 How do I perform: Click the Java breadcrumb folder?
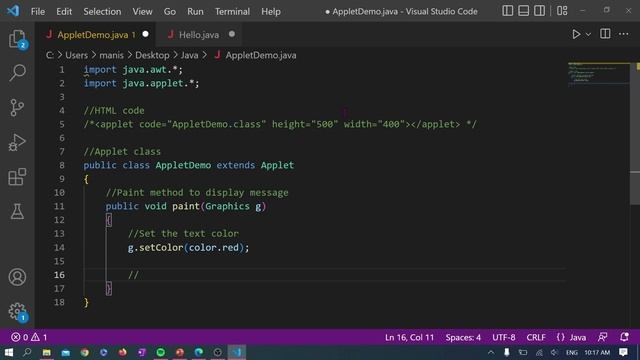tap(189, 55)
